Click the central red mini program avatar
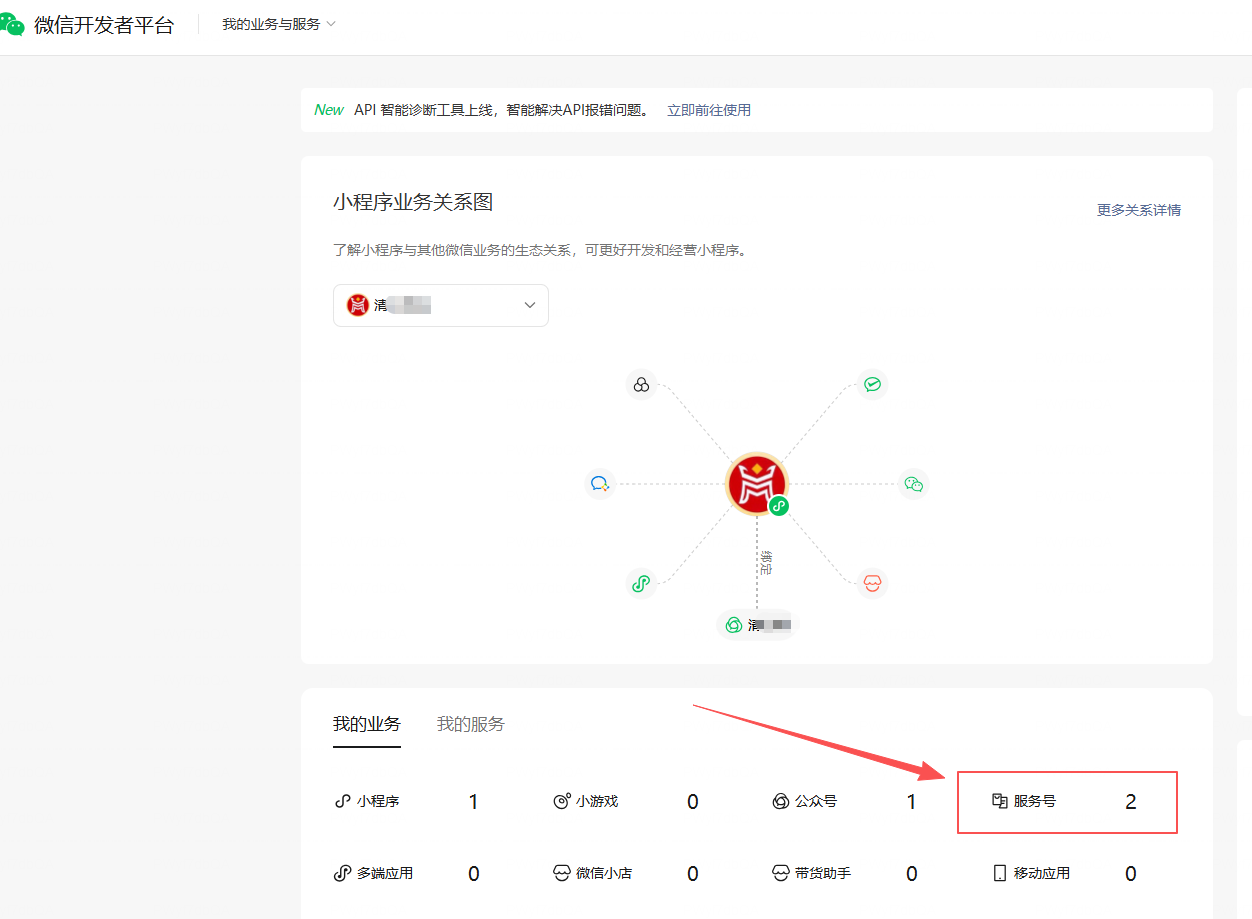 pos(756,483)
